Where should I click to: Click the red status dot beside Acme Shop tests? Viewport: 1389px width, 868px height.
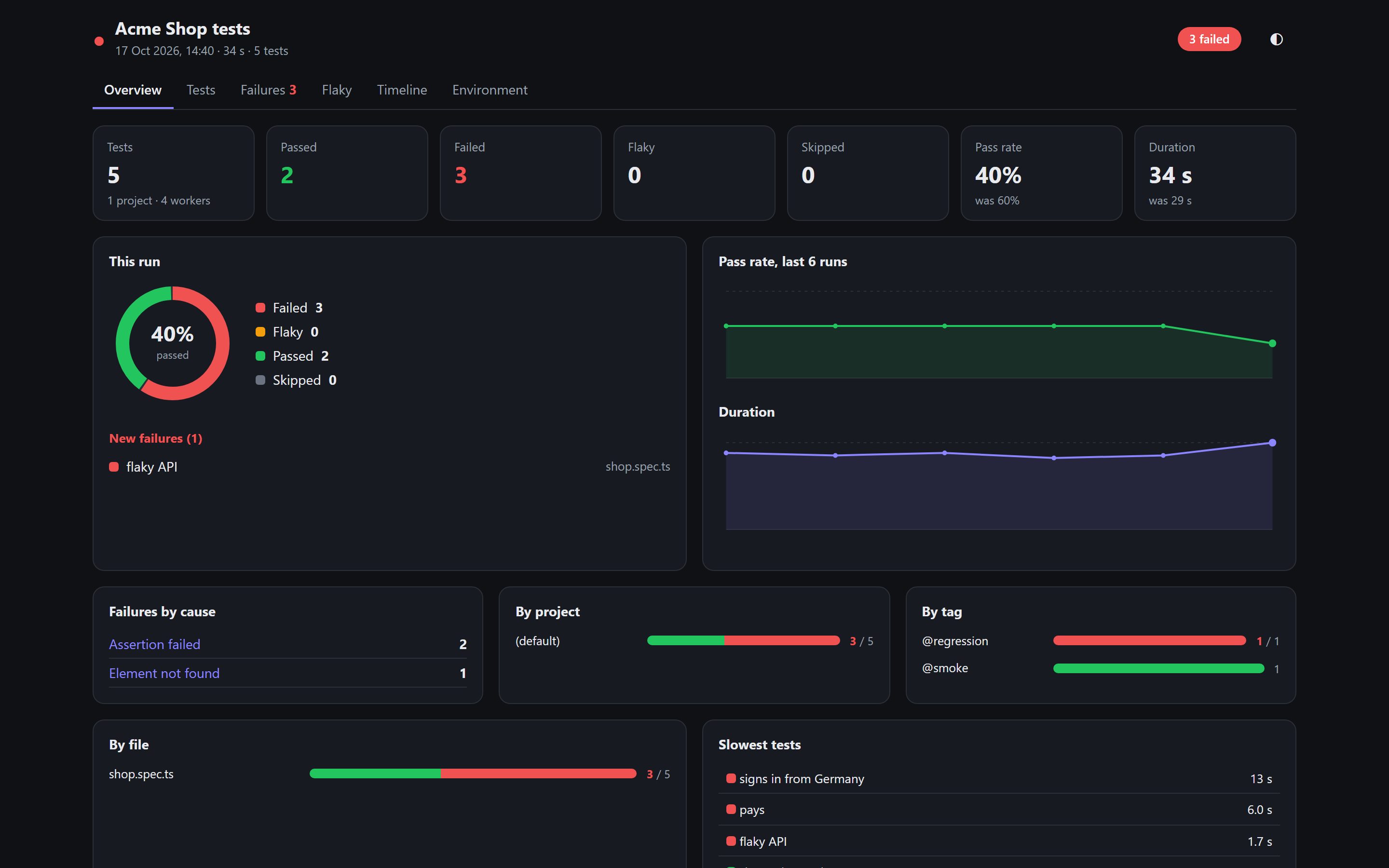99,41
